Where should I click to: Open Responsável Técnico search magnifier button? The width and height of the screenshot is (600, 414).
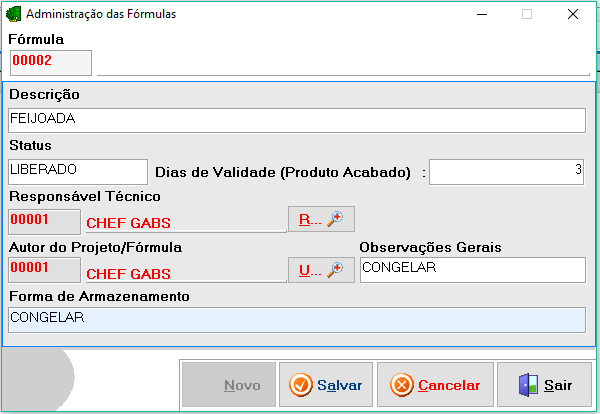pos(321,219)
